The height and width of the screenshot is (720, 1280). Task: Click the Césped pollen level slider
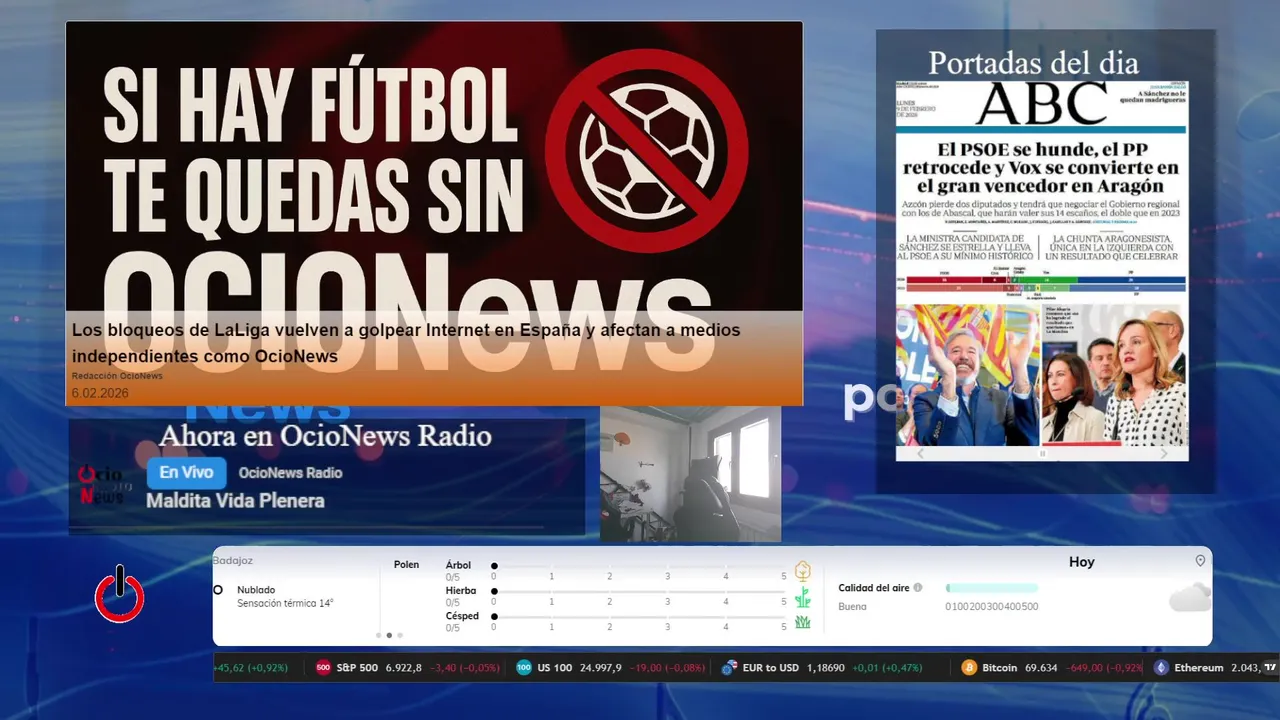[x=639, y=616]
